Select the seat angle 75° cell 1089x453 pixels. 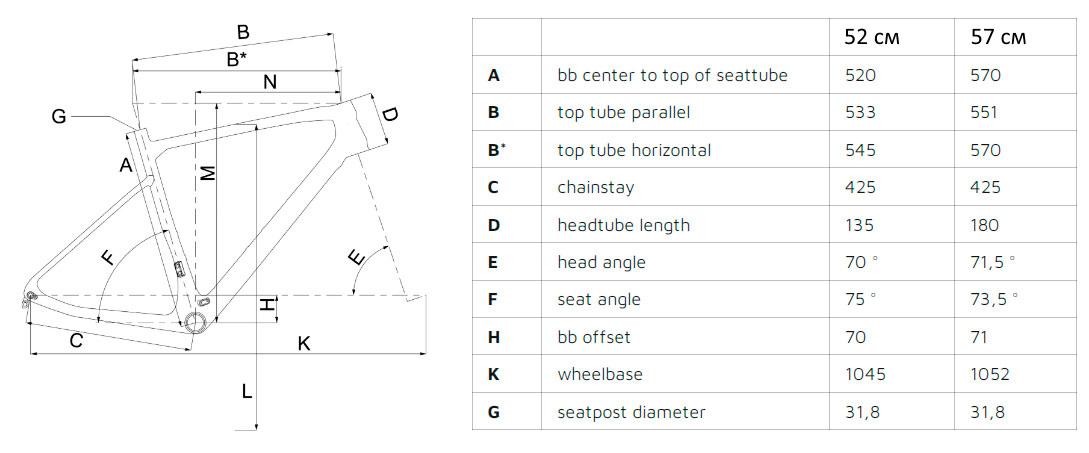click(x=861, y=299)
